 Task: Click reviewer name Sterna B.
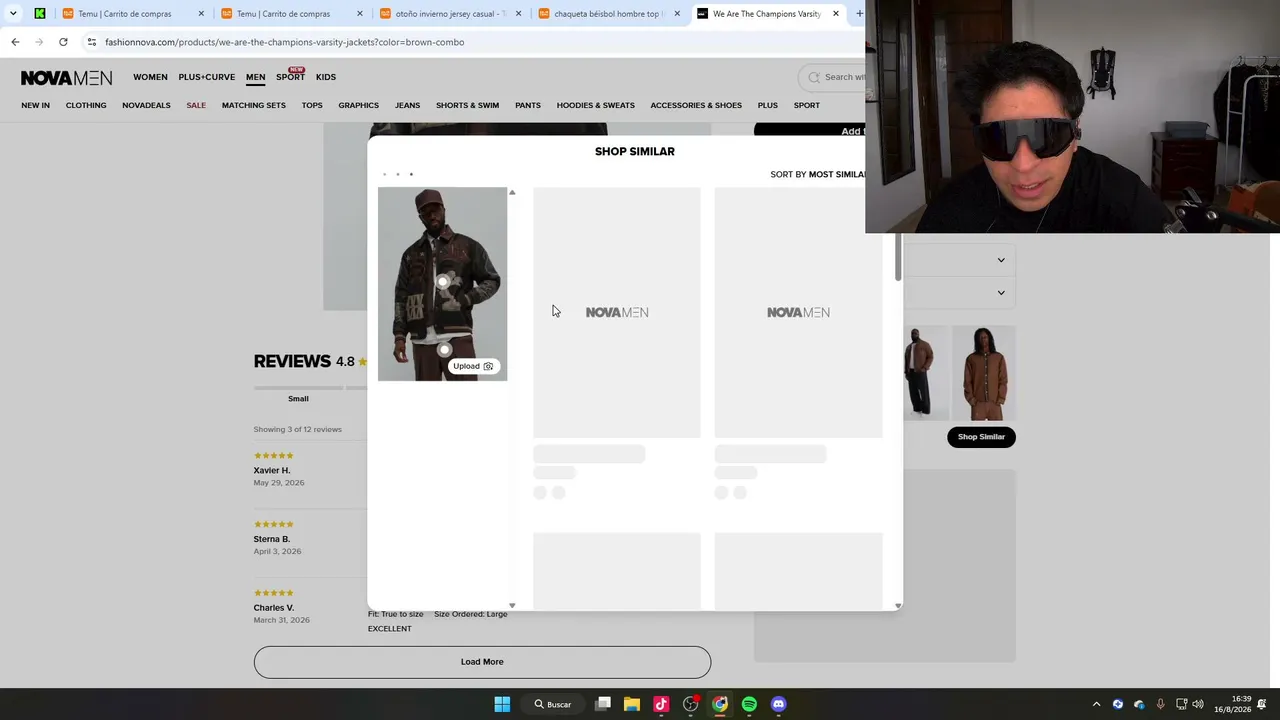click(x=272, y=539)
